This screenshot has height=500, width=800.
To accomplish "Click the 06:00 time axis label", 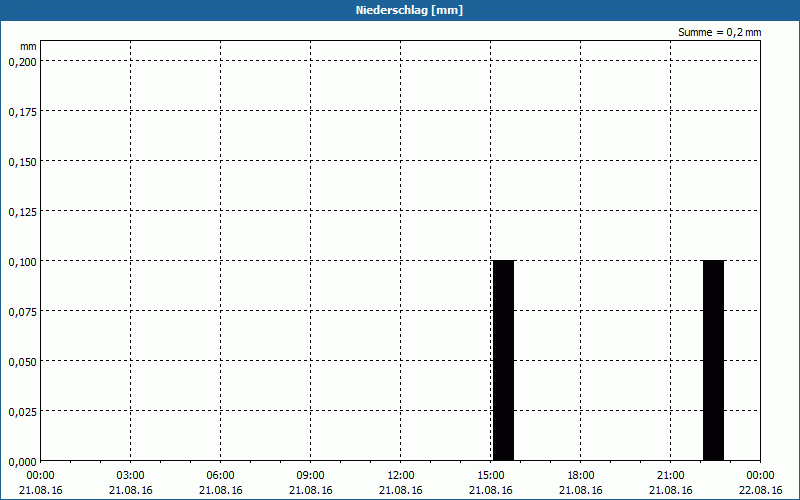I will [x=221, y=475].
